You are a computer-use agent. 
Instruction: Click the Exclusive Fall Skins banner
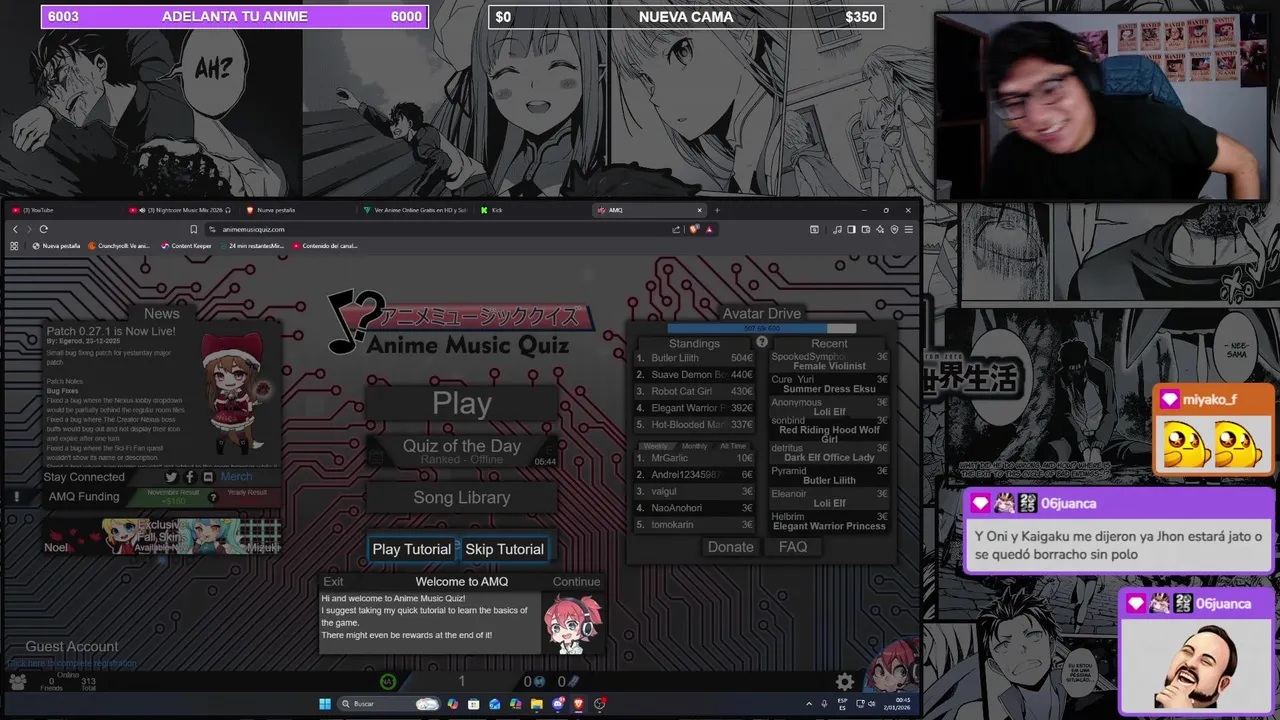pyautogui.click(x=162, y=536)
